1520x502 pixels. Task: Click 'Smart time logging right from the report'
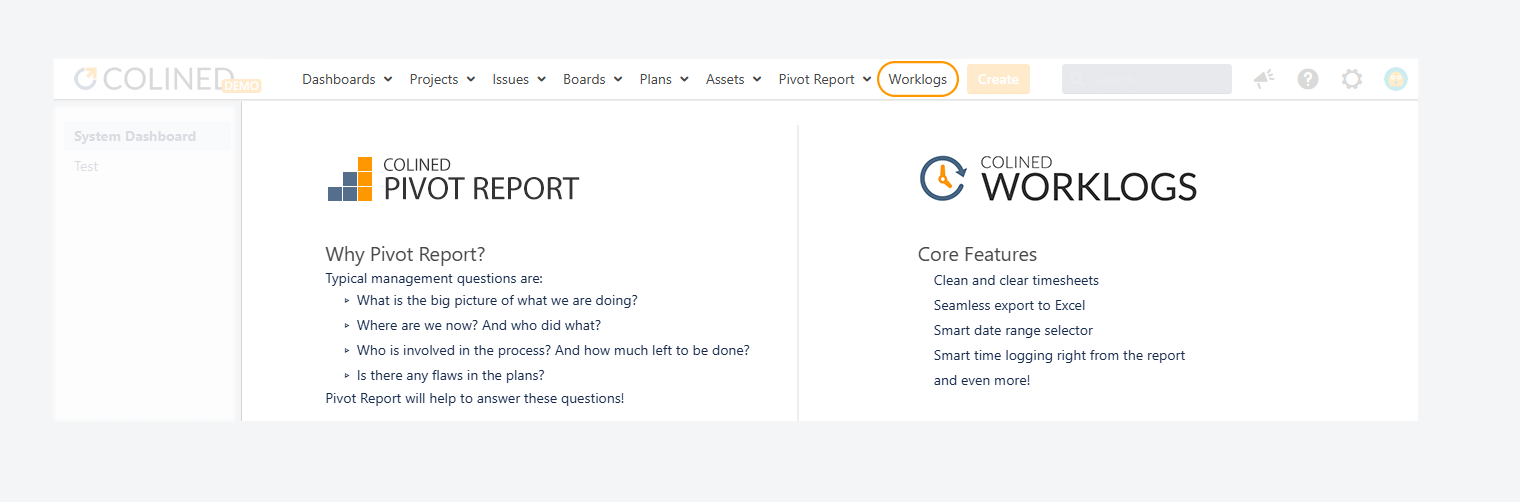pos(1059,355)
